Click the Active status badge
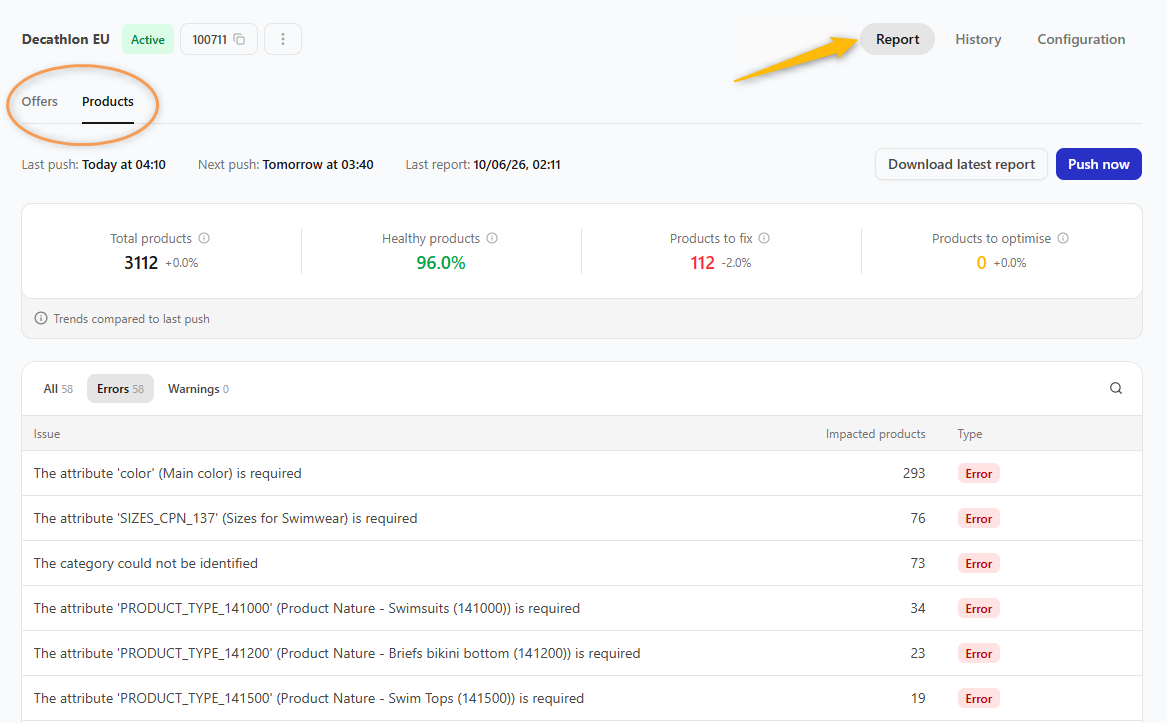This screenshot has height=723, width=1167. click(148, 39)
